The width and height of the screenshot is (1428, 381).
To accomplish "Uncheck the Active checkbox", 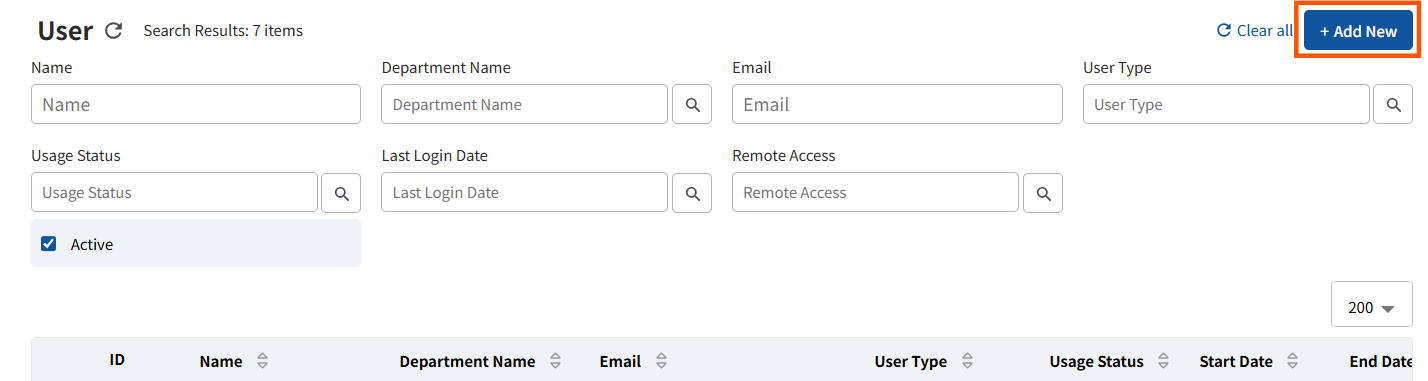I will point(48,244).
